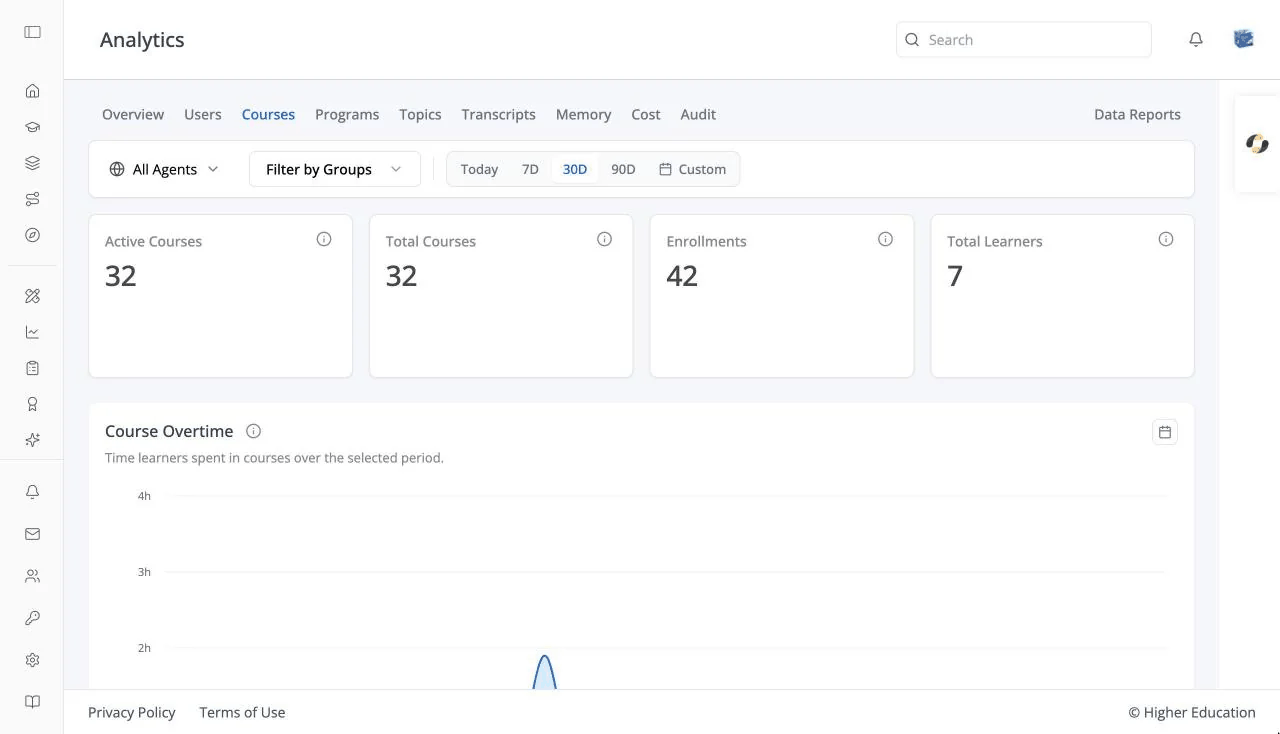Toggle the sidebar panel icon
Viewport: 1280px width, 734px height.
point(32,32)
